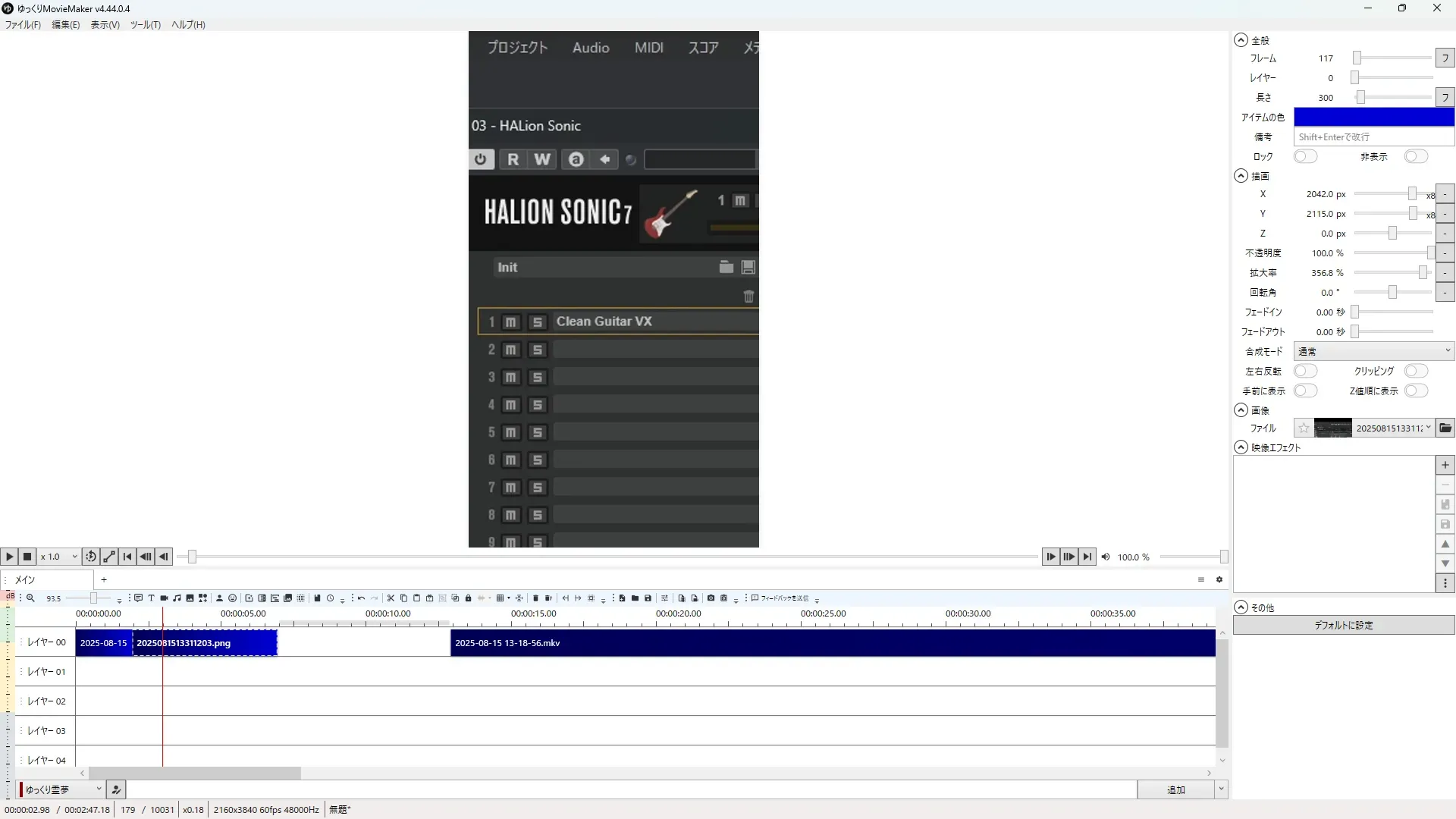The image size is (1456, 819).
Task: Click the play button in the preview controls
Action: [x=9, y=557]
